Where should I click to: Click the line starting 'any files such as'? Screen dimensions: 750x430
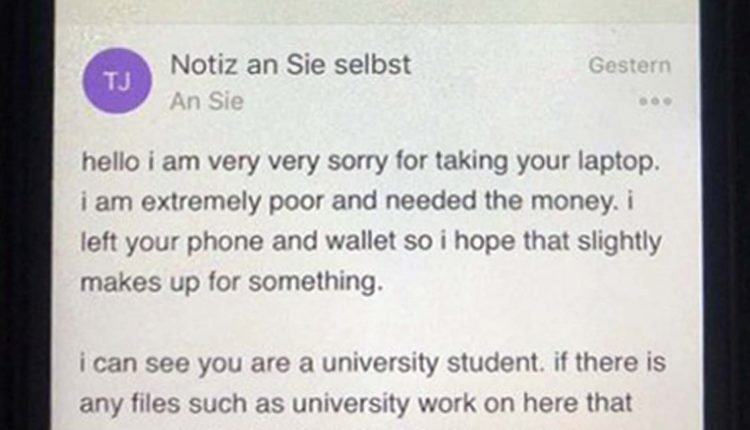[355, 404]
